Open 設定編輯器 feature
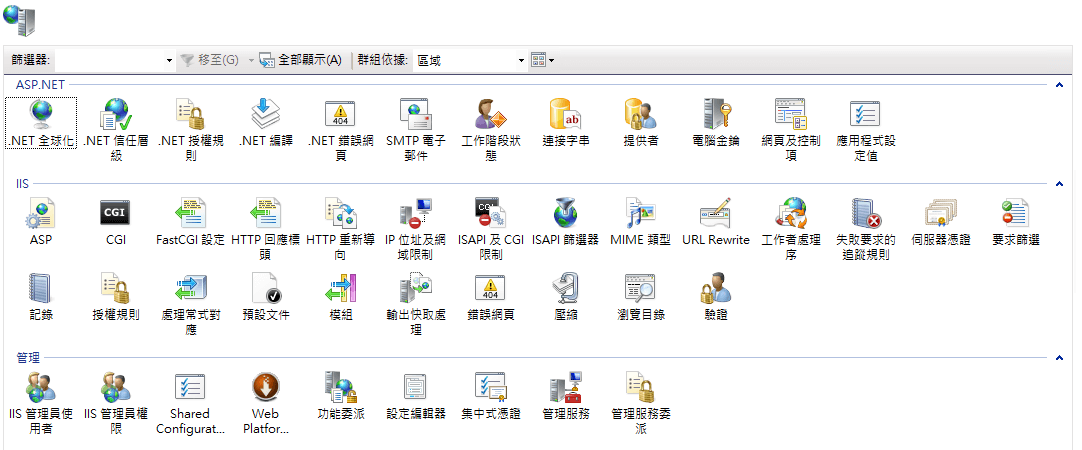 tap(415, 396)
